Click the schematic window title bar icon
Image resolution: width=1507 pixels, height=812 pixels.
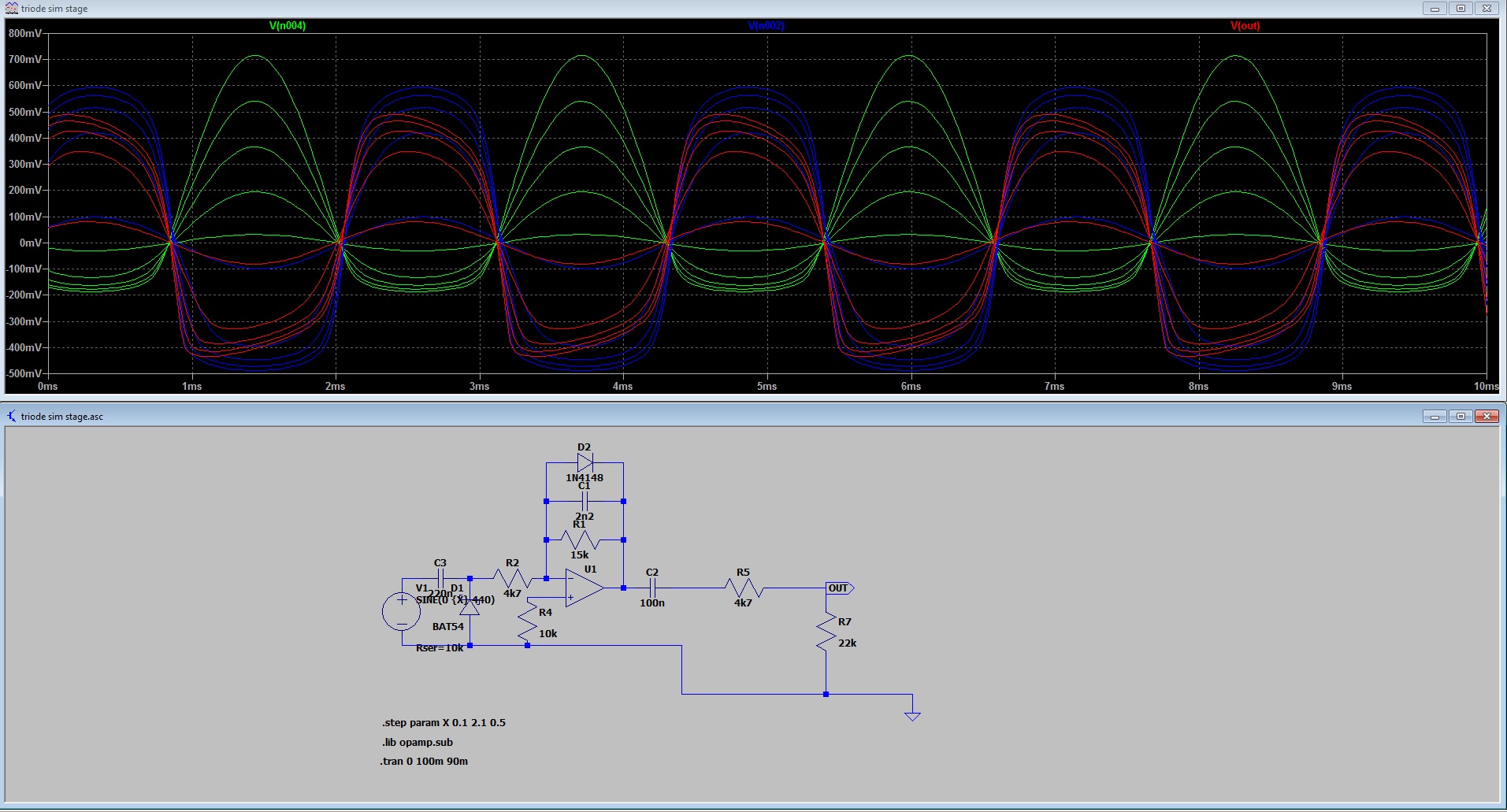pos(11,416)
